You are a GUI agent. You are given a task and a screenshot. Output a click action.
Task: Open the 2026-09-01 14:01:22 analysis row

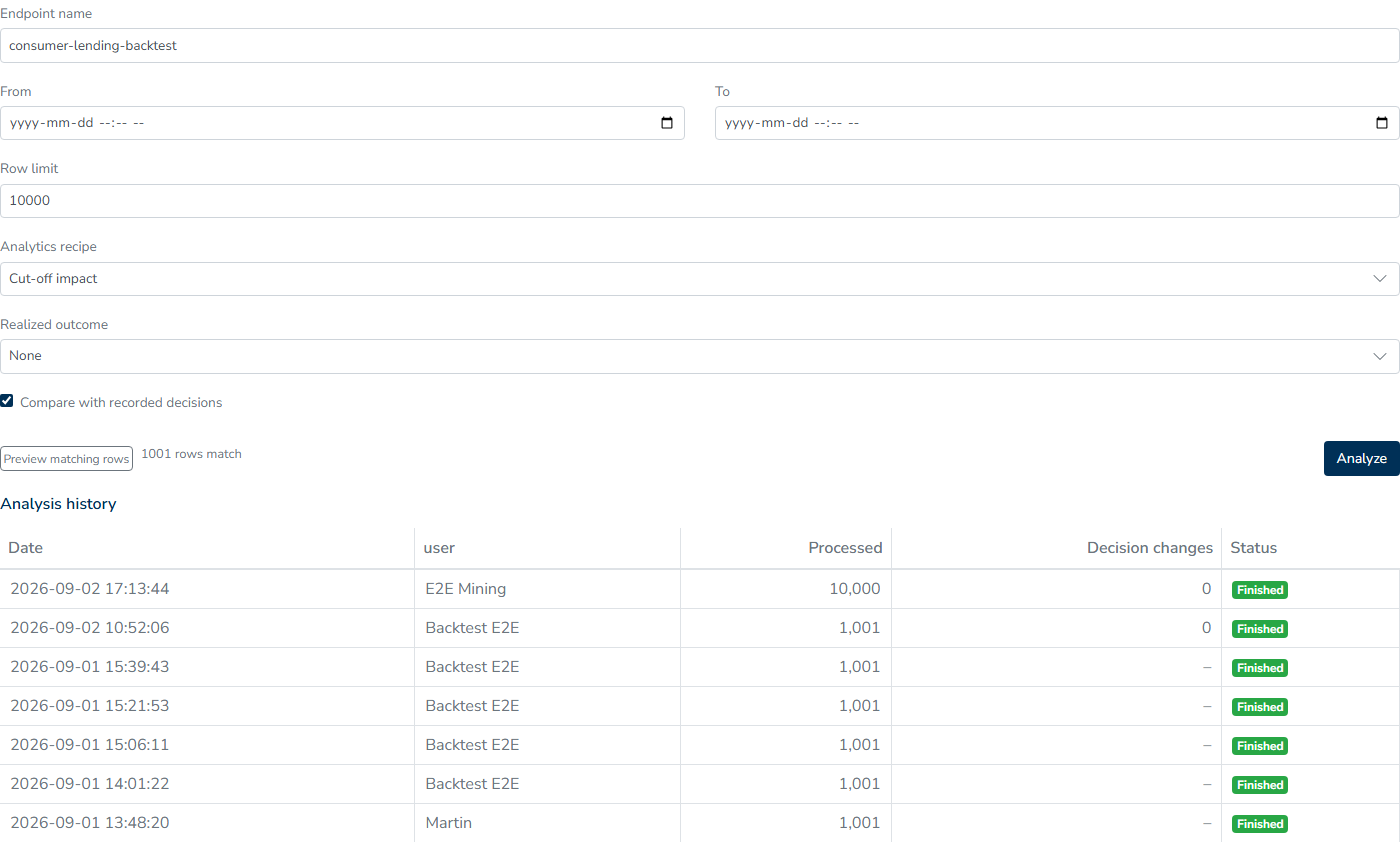pyautogui.click(x=700, y=784)
